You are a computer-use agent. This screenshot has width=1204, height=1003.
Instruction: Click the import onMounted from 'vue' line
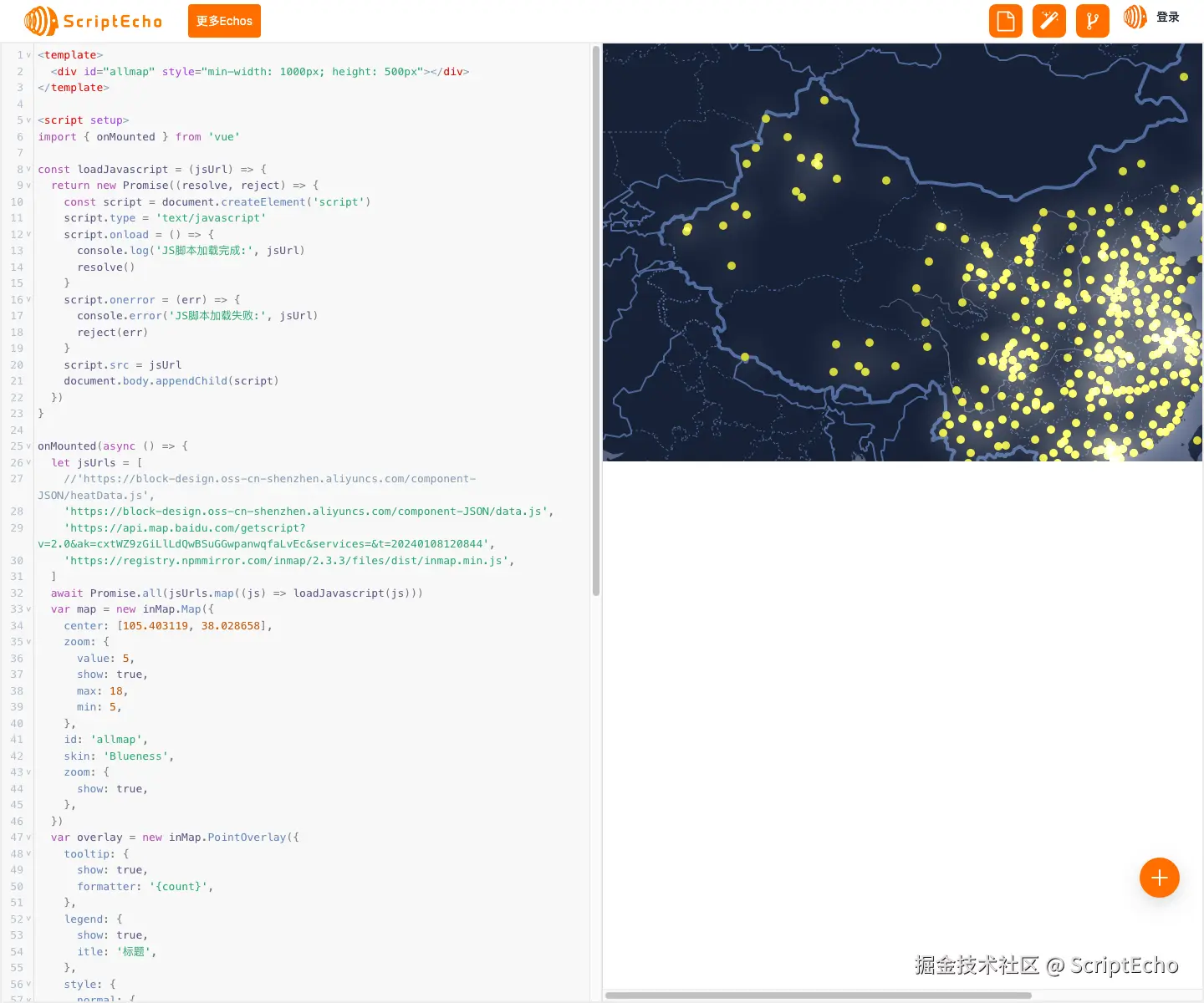click(139, 137)
